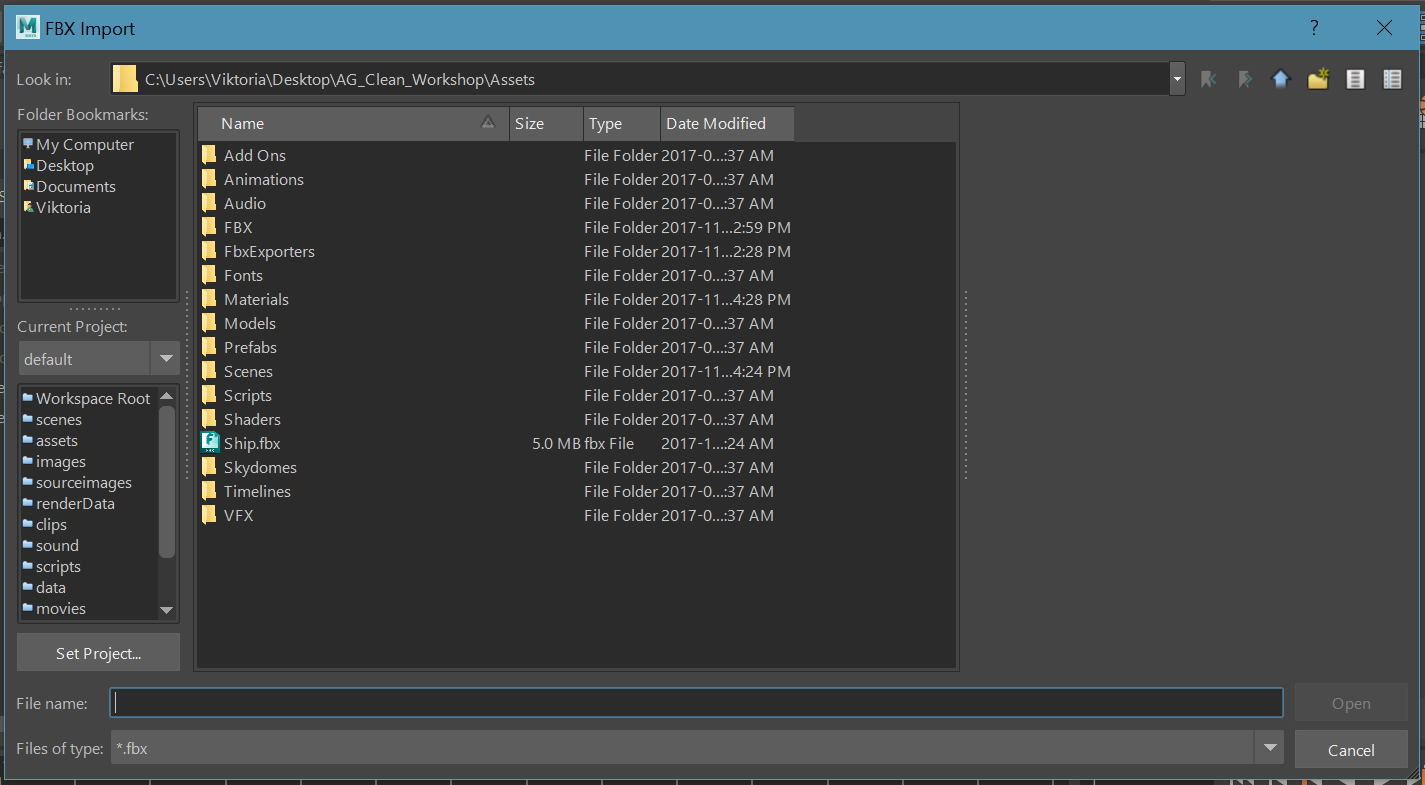Screen dimensions: 1425x785
Task: Expand the Files of type dropdown
Action: (1268, 747)
